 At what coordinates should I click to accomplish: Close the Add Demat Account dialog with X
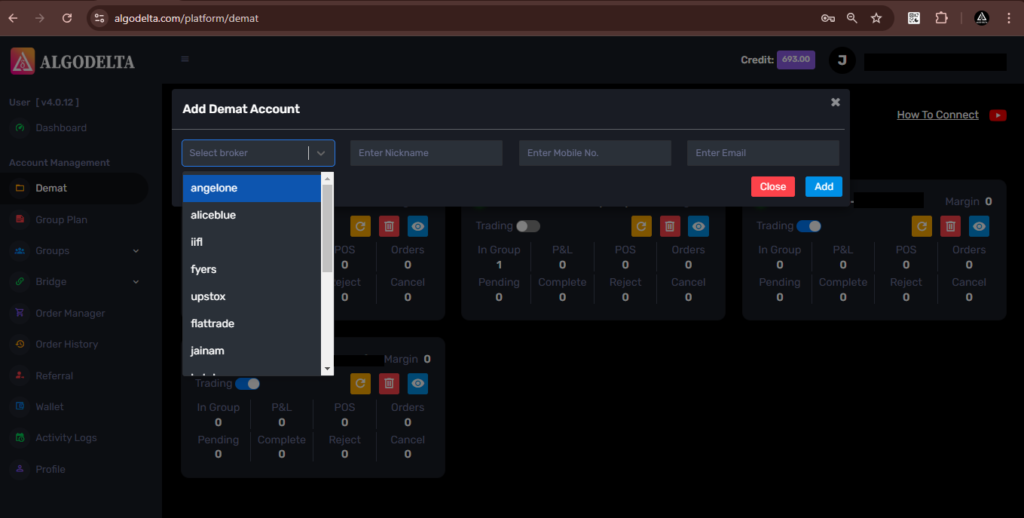coord(835,103)
